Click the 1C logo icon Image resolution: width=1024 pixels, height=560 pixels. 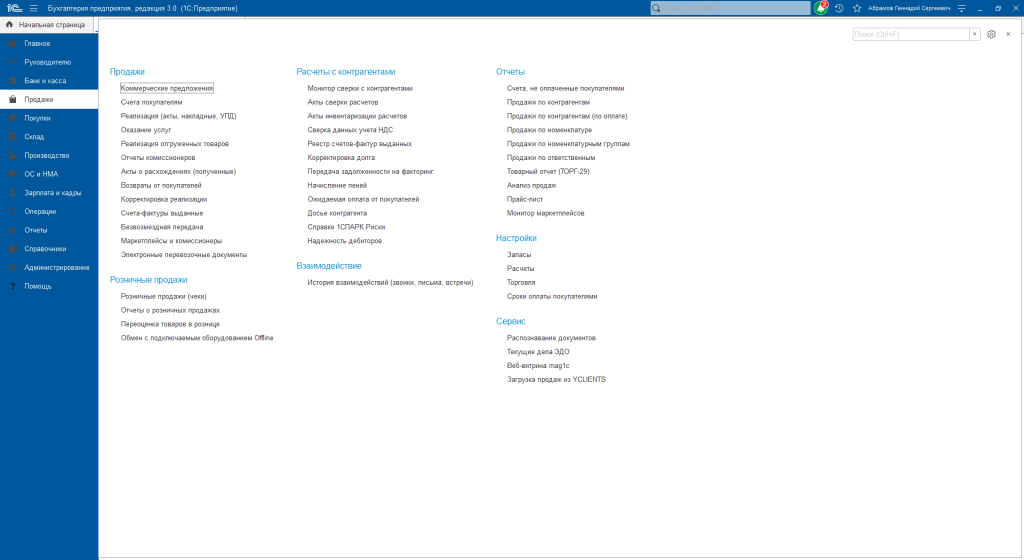(14, 8)
